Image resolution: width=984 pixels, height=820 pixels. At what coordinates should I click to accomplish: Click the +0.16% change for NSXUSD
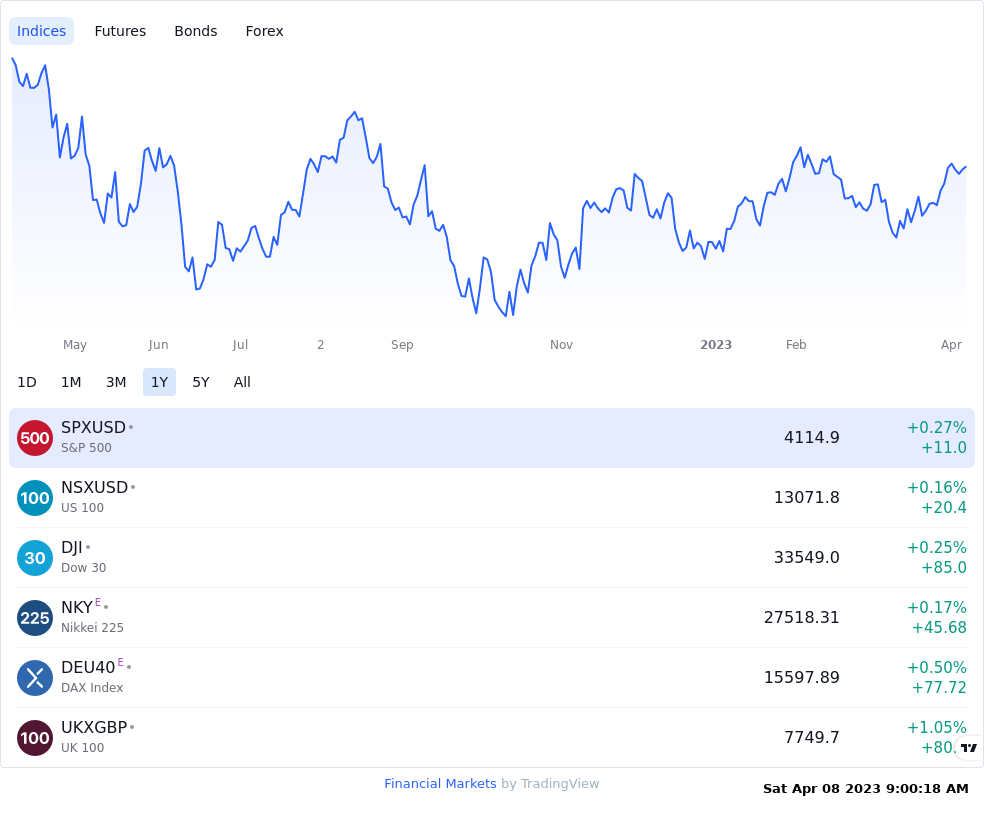click(937, 487)
